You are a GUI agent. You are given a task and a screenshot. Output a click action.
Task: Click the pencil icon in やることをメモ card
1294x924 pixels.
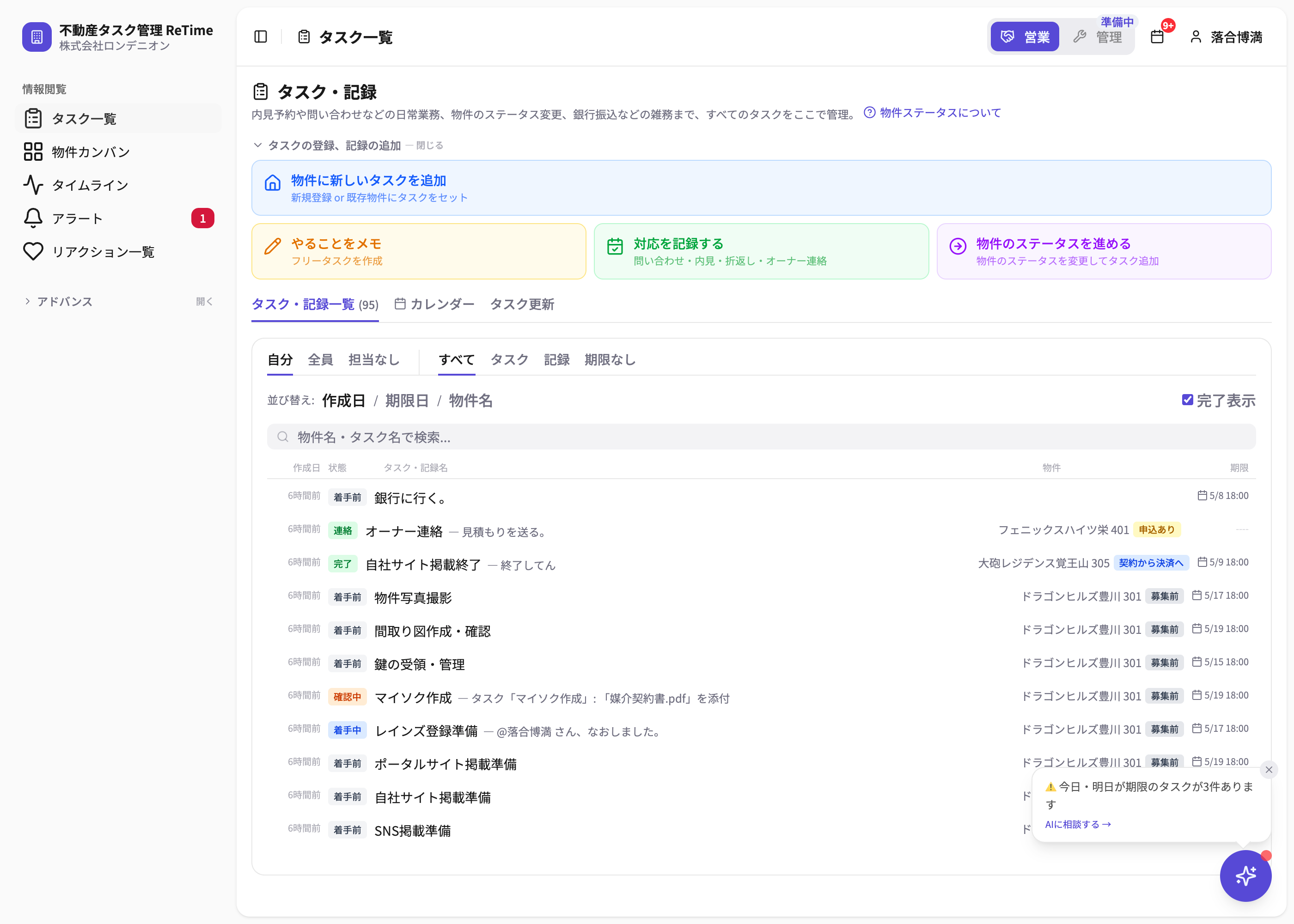tap(273, 246)
